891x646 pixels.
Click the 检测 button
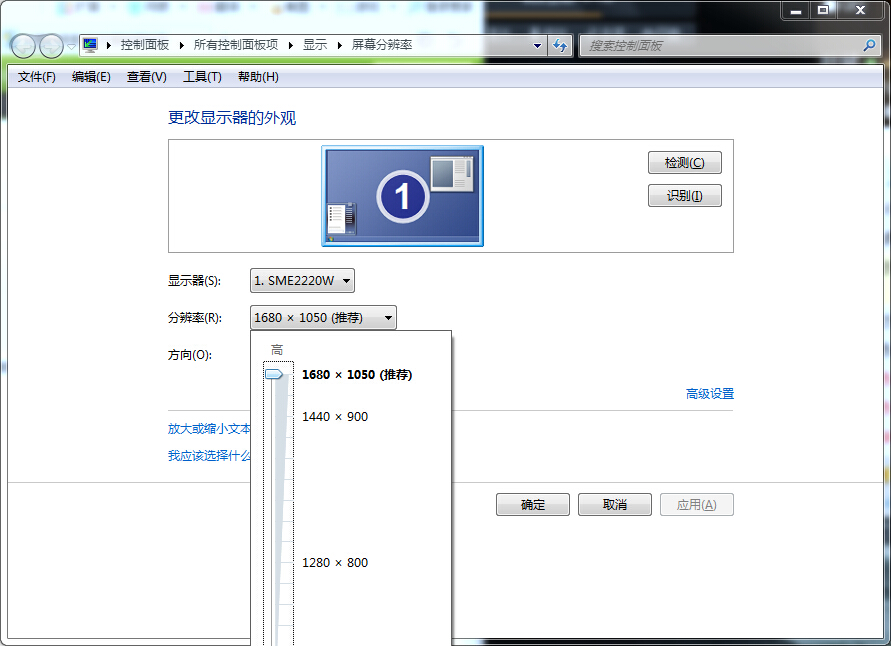684,162
